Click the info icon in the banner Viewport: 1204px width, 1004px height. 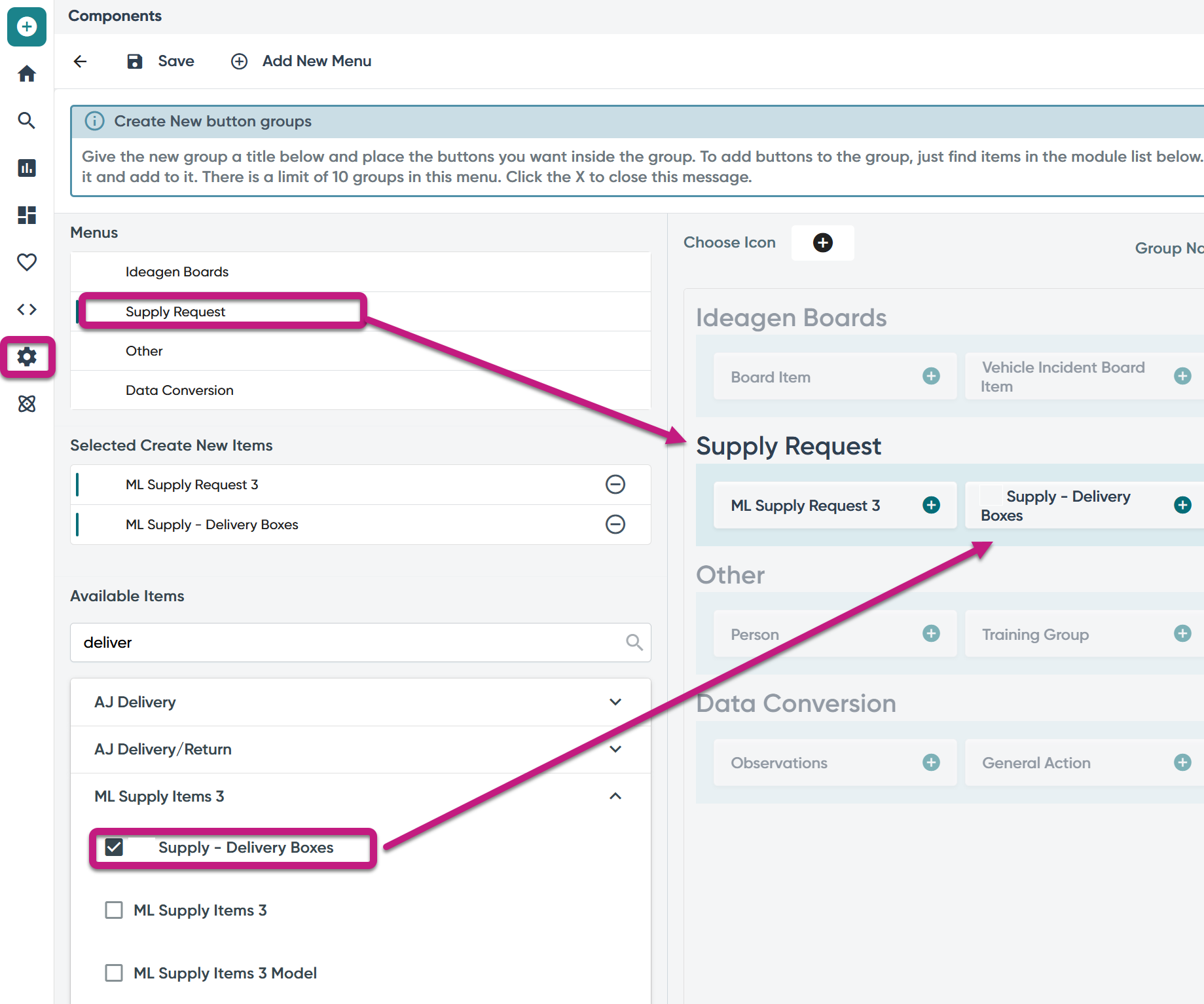(95, 121)
